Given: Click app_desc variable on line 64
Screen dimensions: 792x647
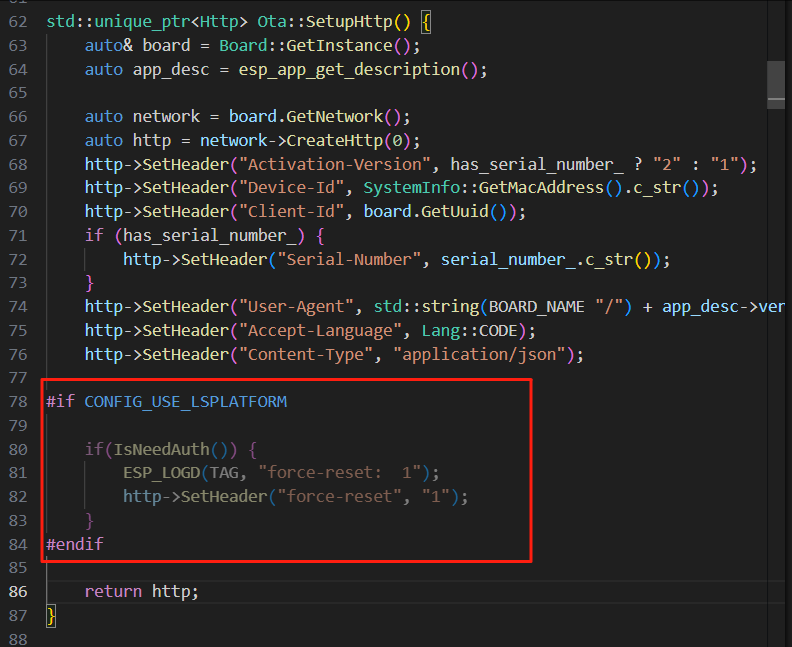Looking at the screenshot, I should pyautogui.click(x=171, y=70).
